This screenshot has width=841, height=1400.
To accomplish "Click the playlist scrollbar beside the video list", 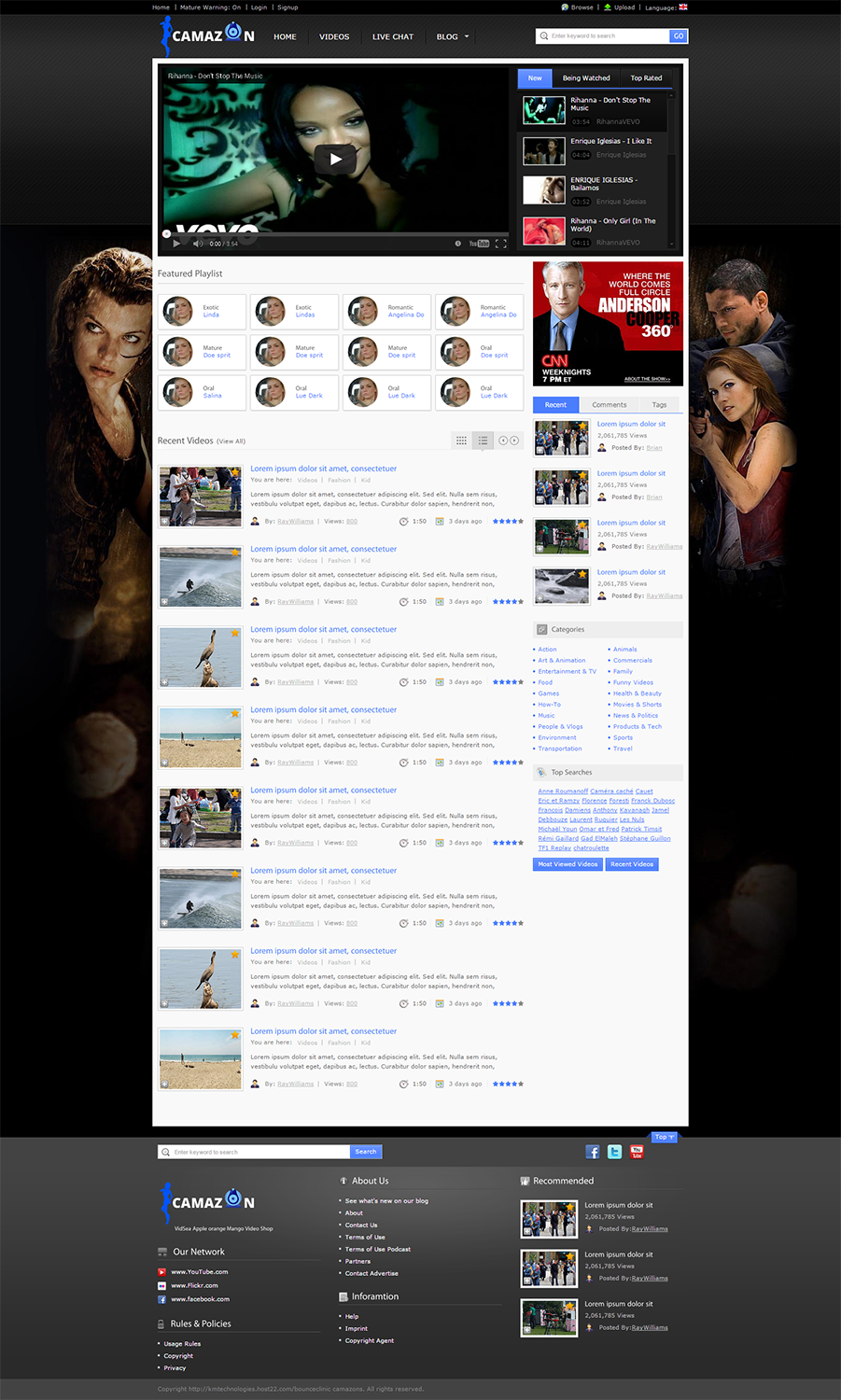I will click(x=671, y=168).
